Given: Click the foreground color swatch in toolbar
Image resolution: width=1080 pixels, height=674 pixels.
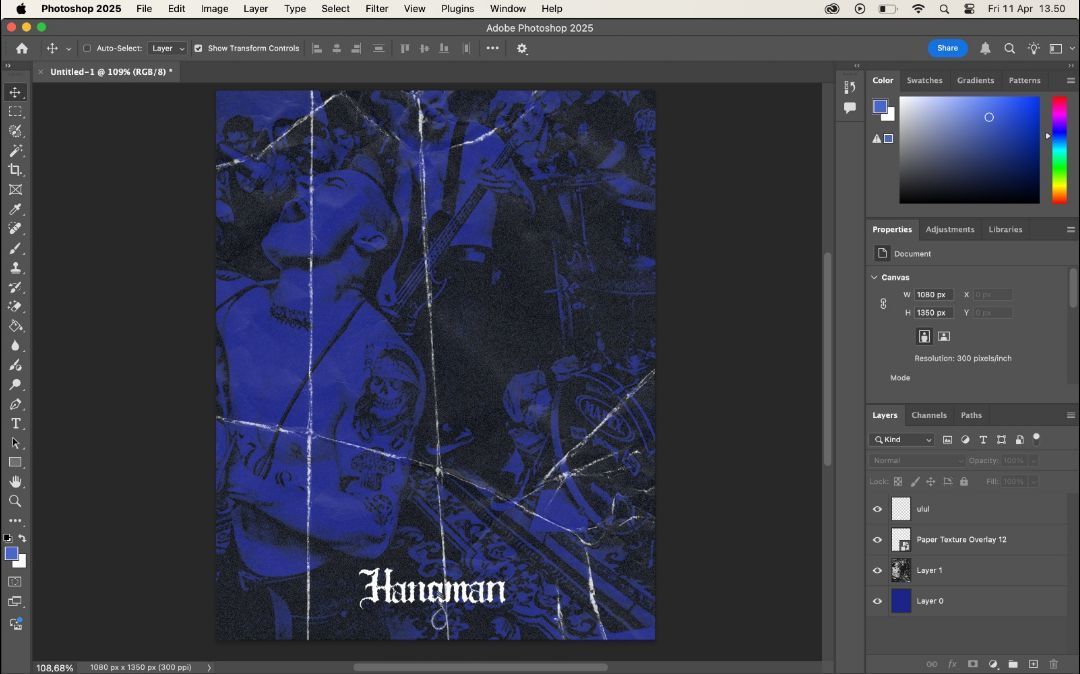Looking at the screenshot, I should [x=11, y=553].
